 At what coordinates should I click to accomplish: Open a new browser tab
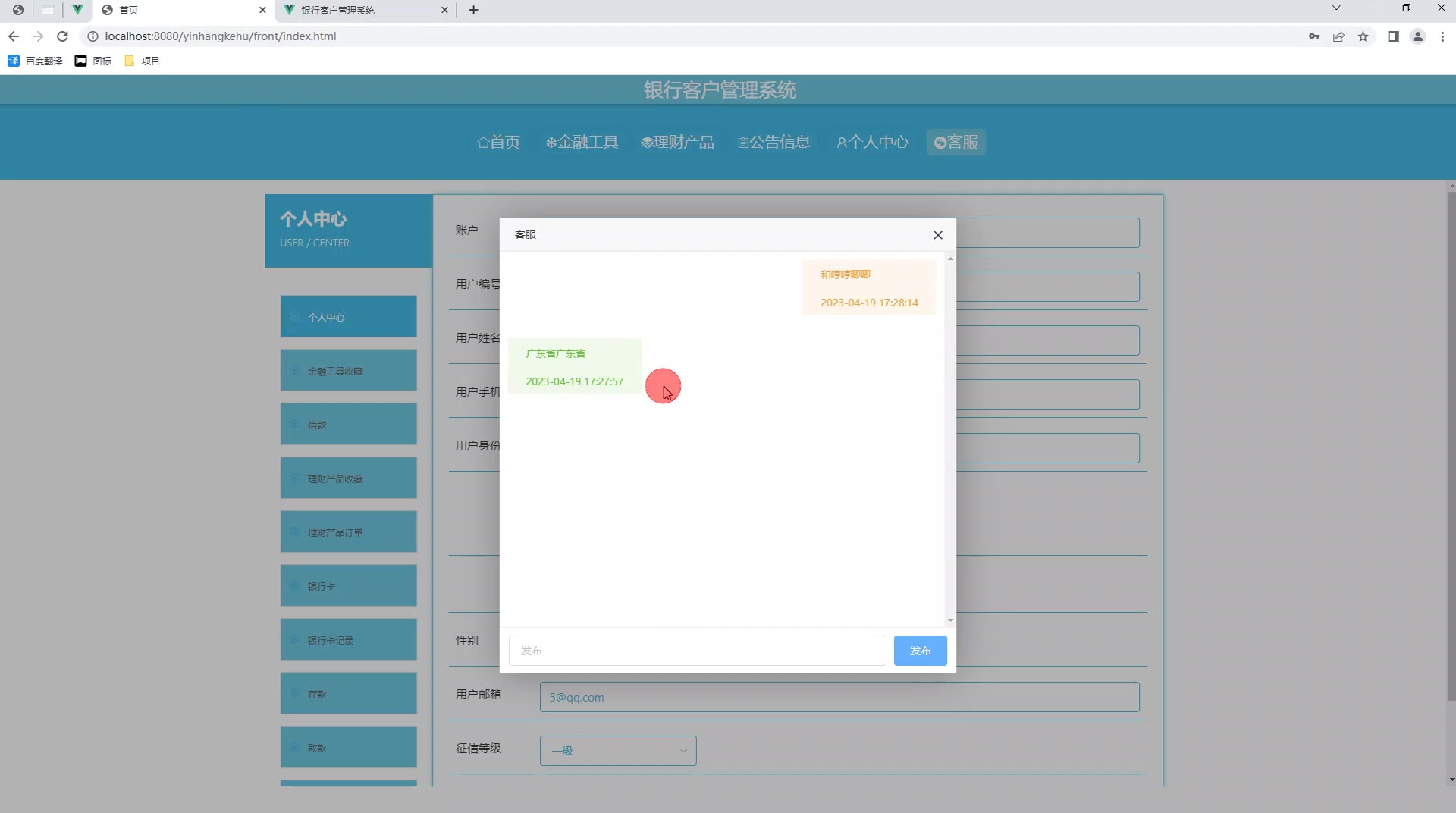pyautogui.click(x=474, y=10)
